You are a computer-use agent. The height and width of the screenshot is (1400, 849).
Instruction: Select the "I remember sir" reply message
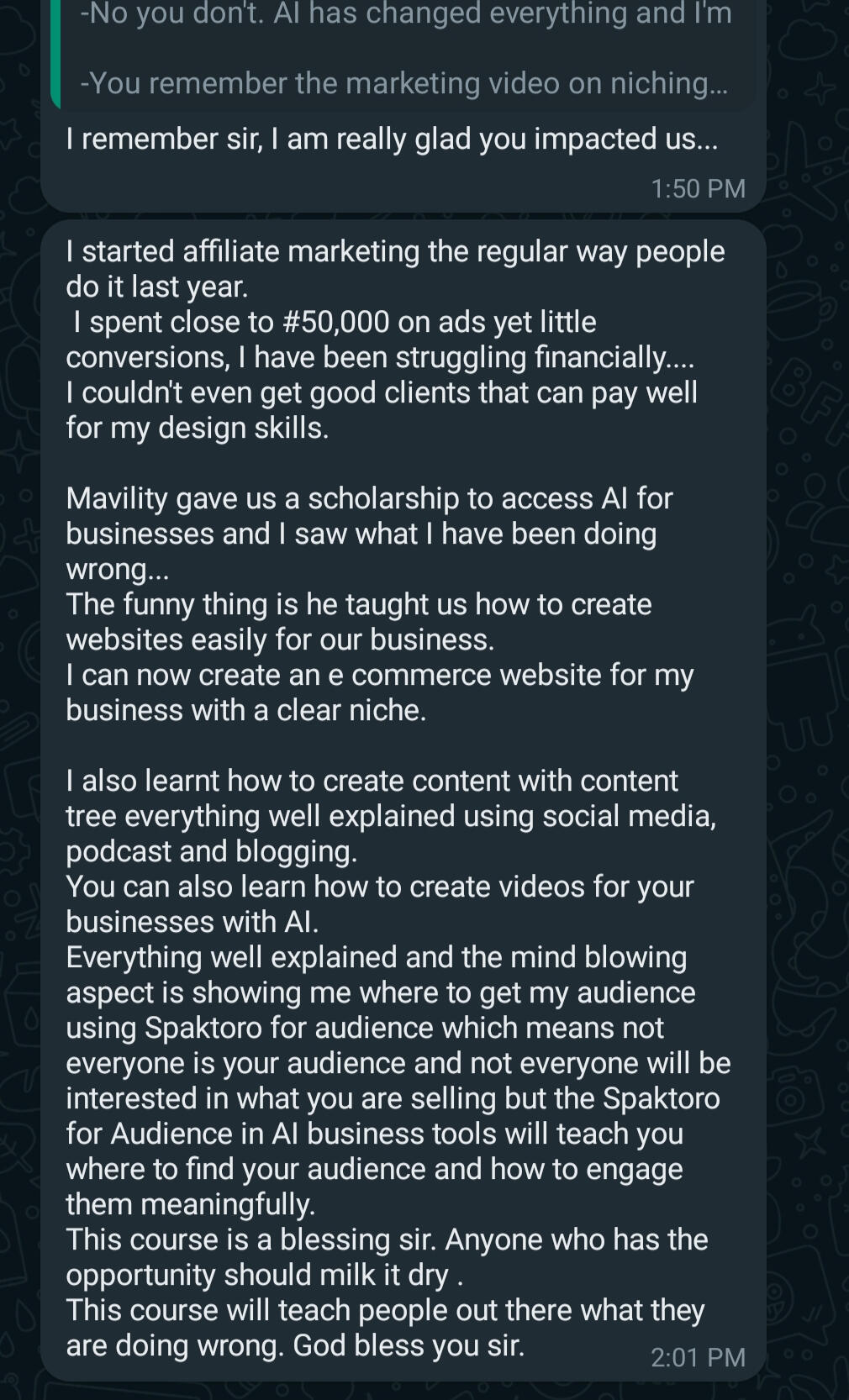tap(392, 139)
